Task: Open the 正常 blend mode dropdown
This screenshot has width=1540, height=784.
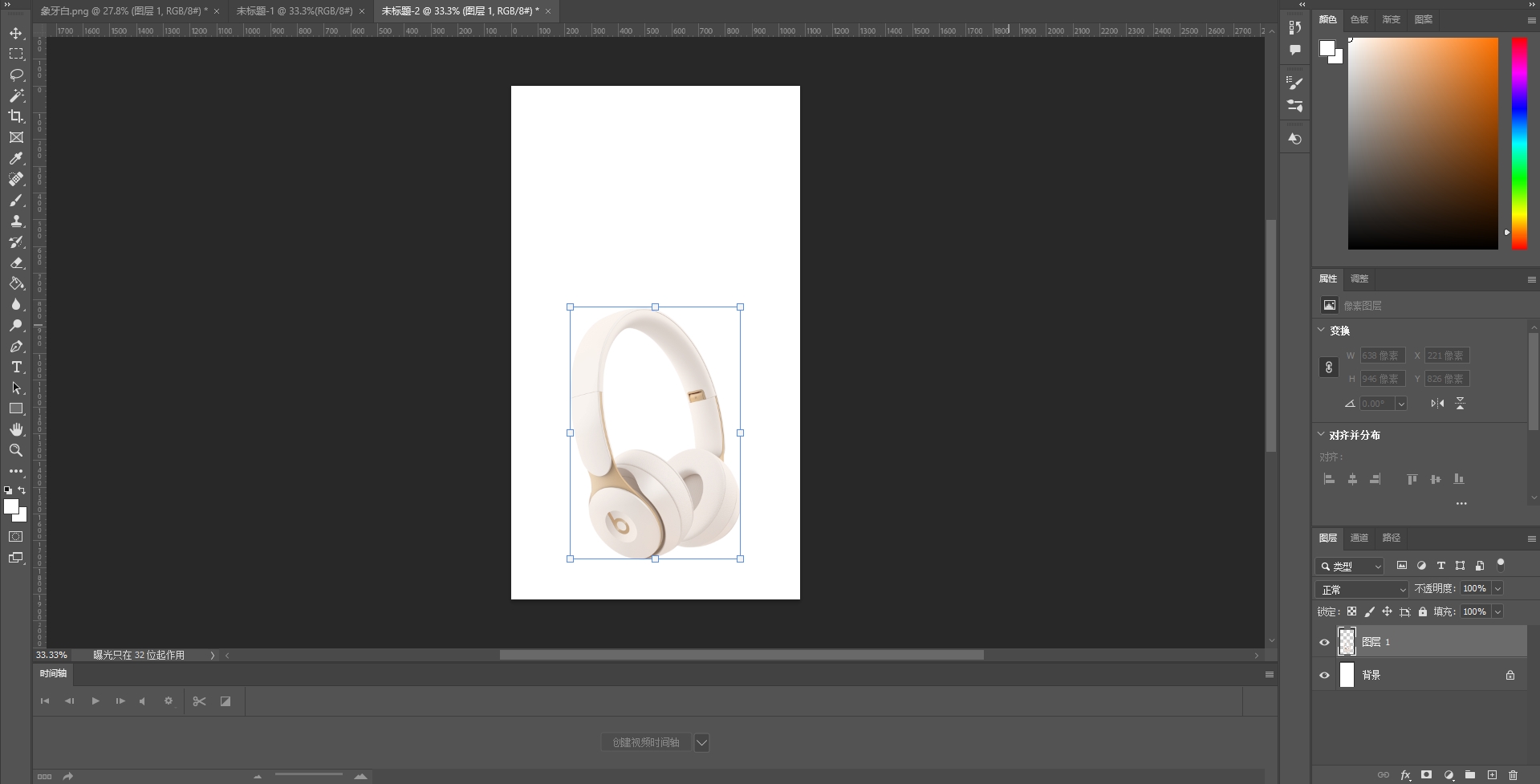Action: 1362,589
